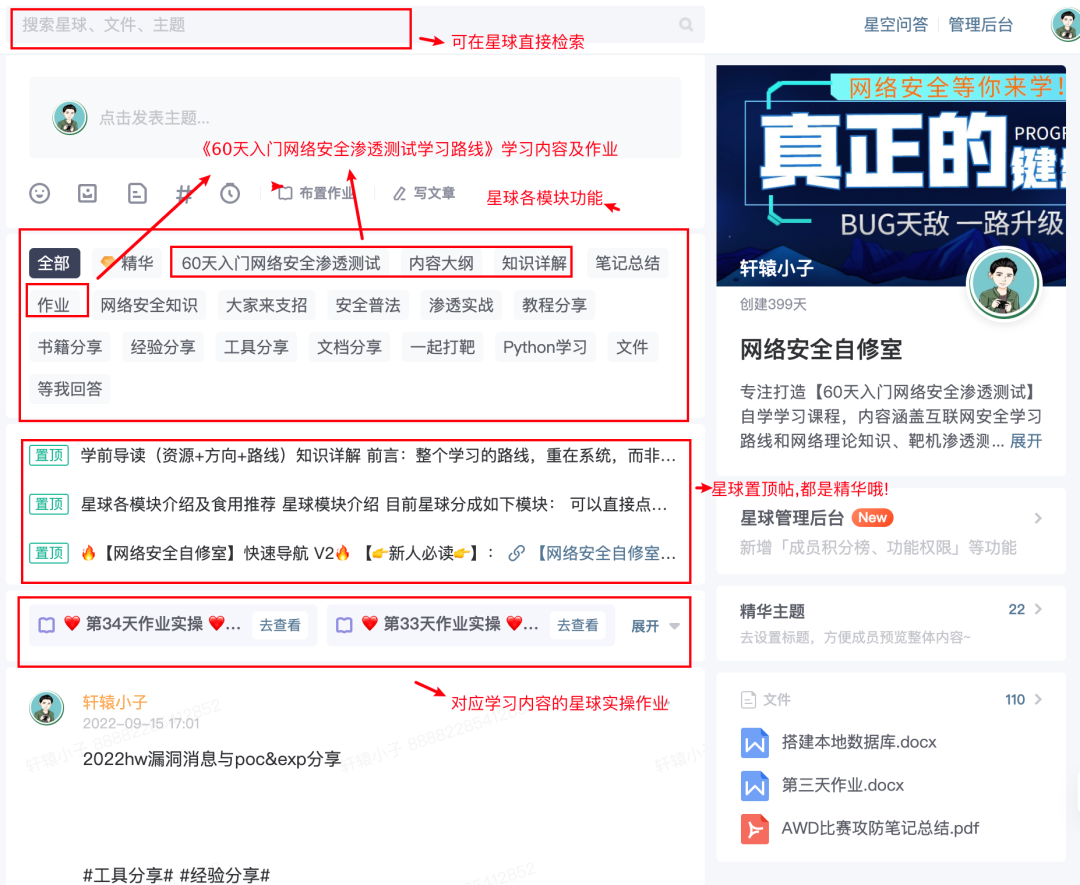Open pinned post 学前导读

[x=353, y=456]
